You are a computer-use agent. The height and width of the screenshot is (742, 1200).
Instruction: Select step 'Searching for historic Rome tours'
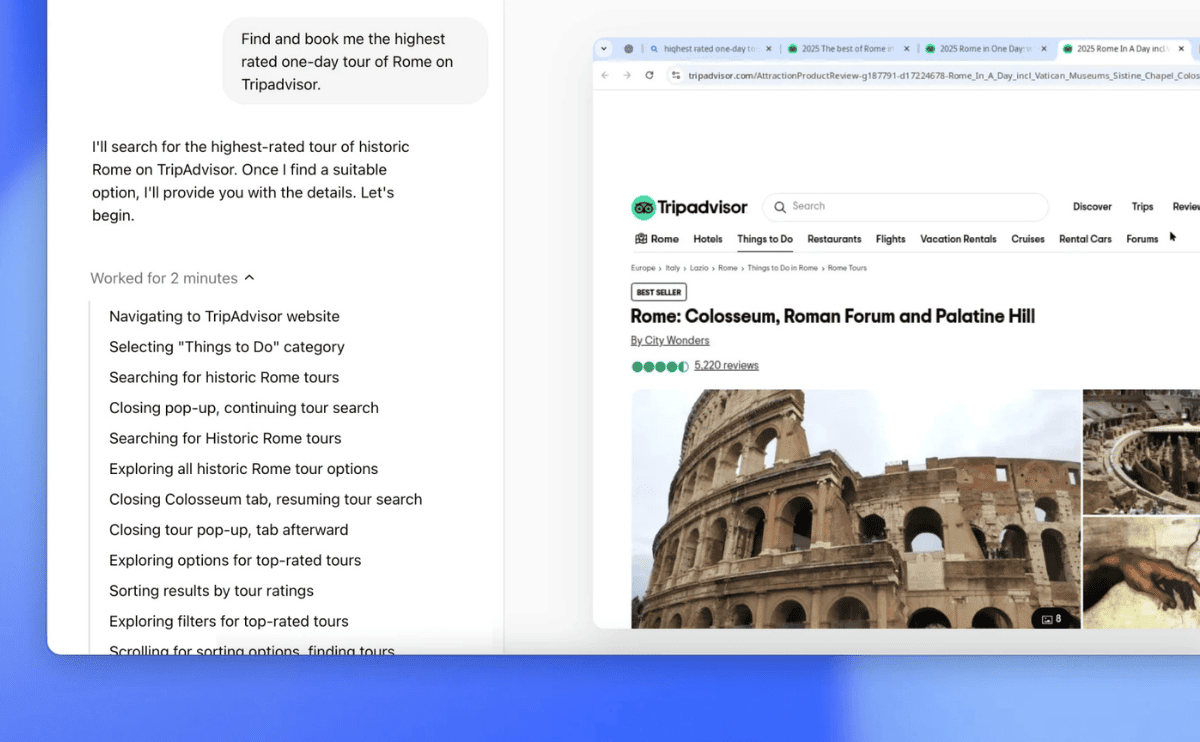pos(224,377)
